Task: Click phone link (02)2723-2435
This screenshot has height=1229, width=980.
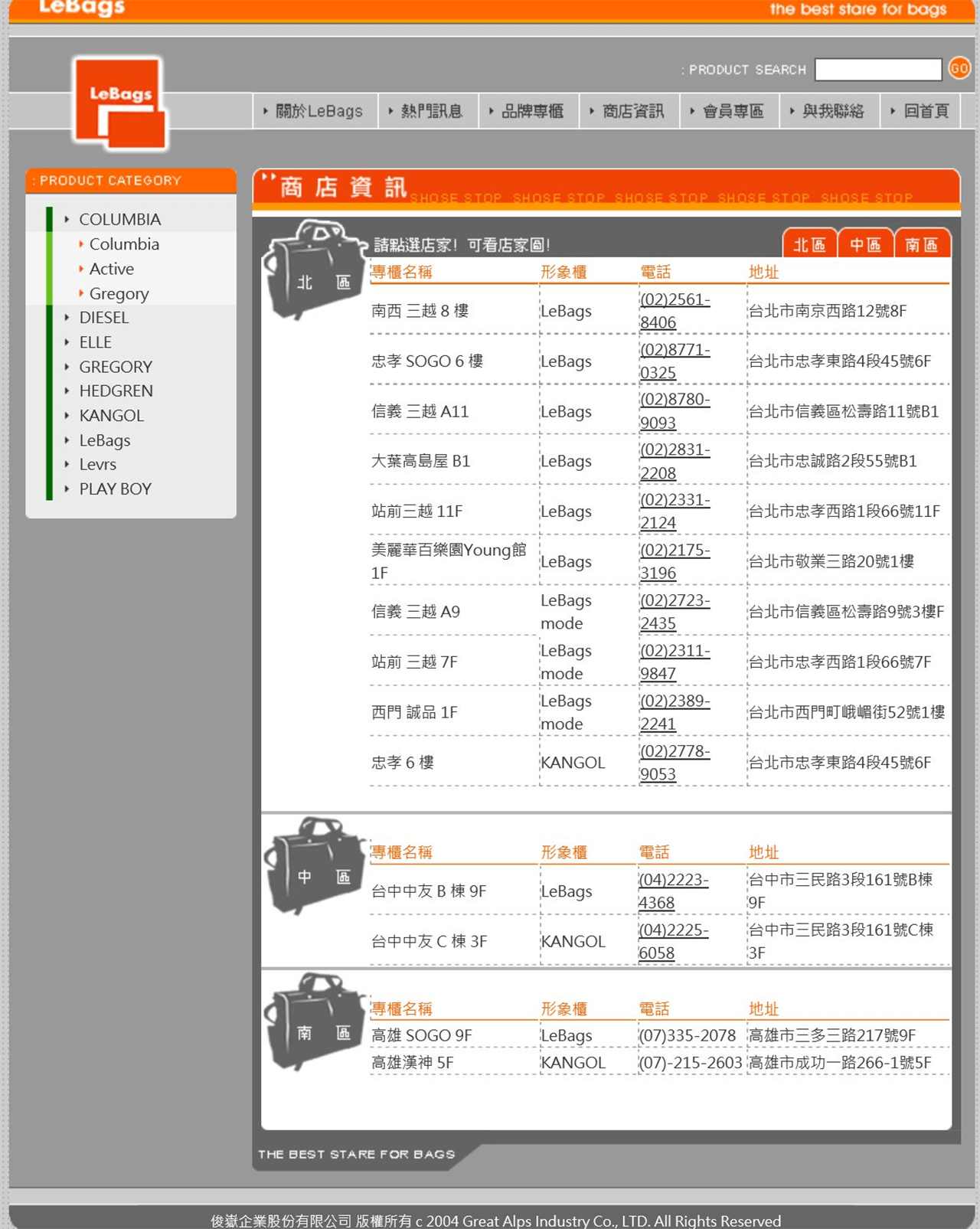Action: 675,612
